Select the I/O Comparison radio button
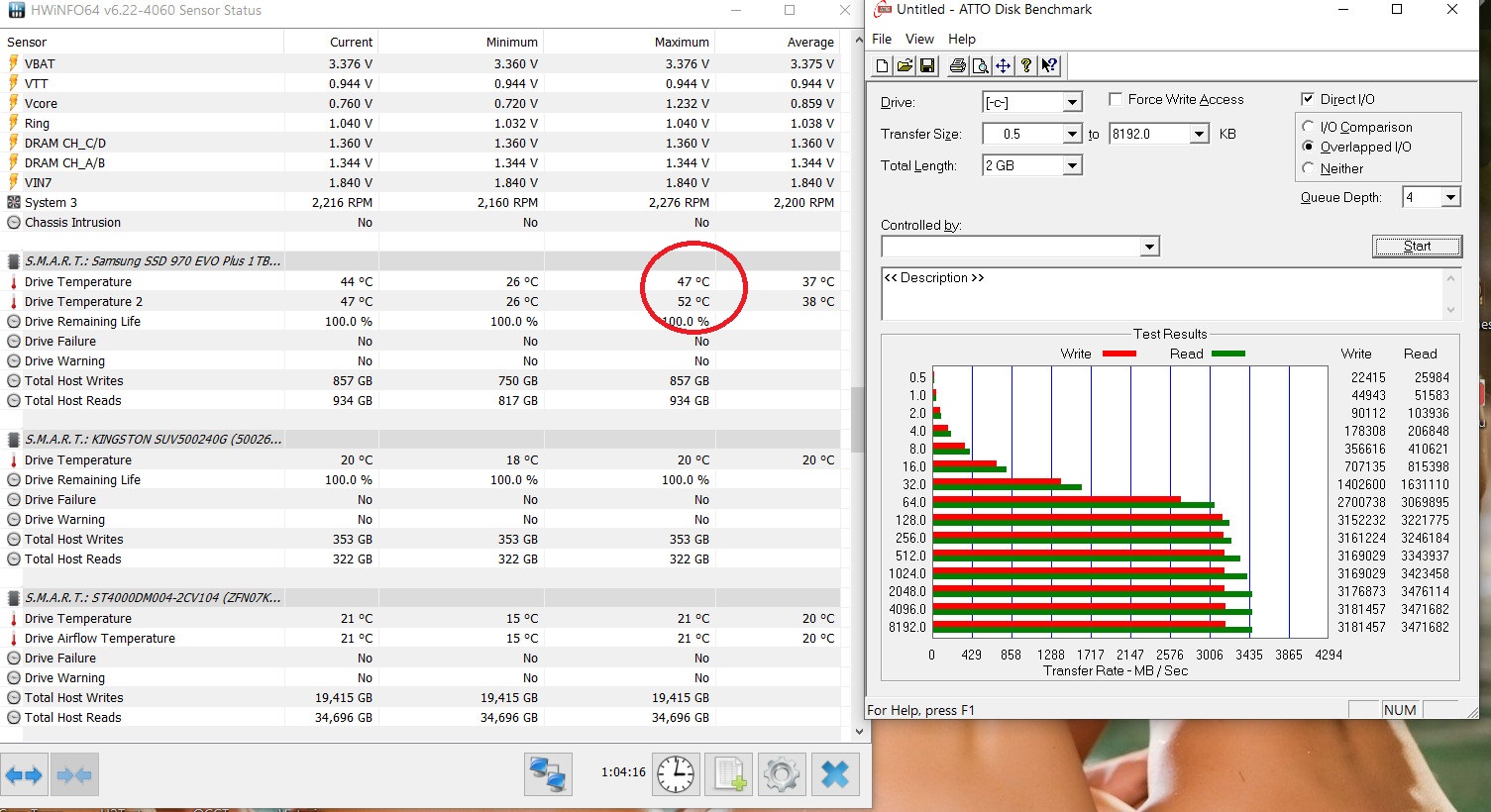1491x812 pixels. (x=1309, y=127)
